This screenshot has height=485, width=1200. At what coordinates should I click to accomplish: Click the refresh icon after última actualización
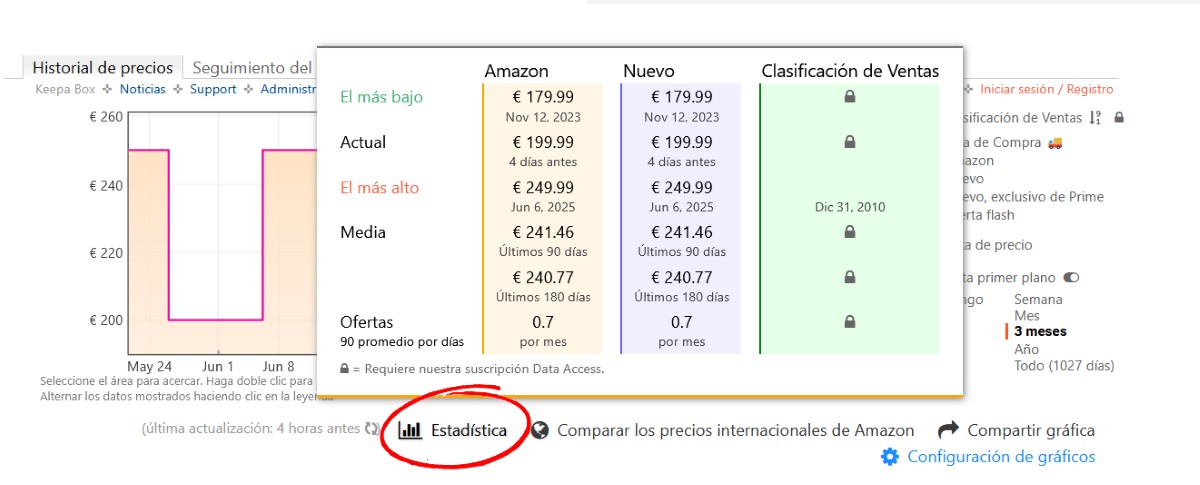372,429
